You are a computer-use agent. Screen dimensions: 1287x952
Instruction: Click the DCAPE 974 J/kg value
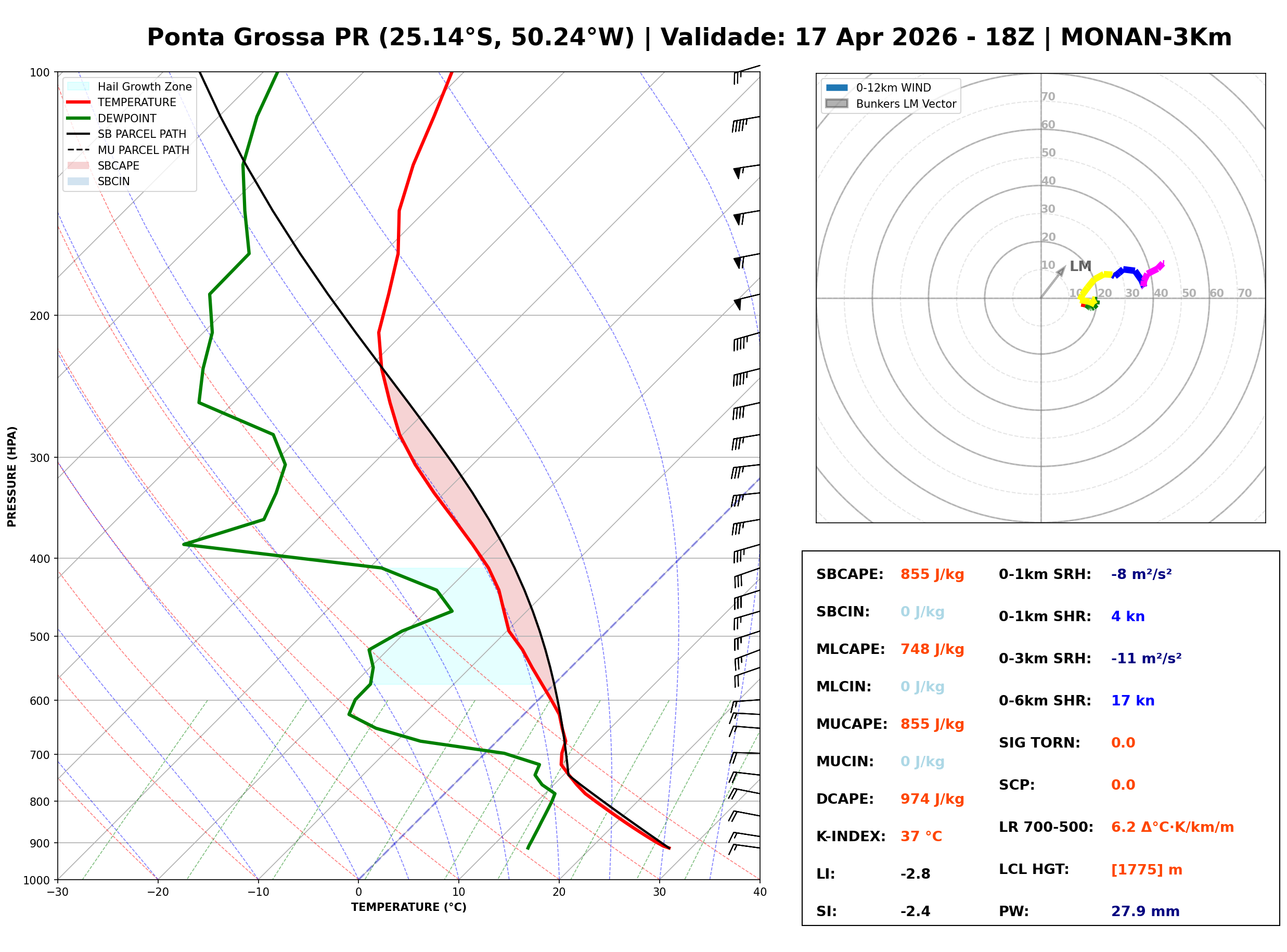click(932, 799)
